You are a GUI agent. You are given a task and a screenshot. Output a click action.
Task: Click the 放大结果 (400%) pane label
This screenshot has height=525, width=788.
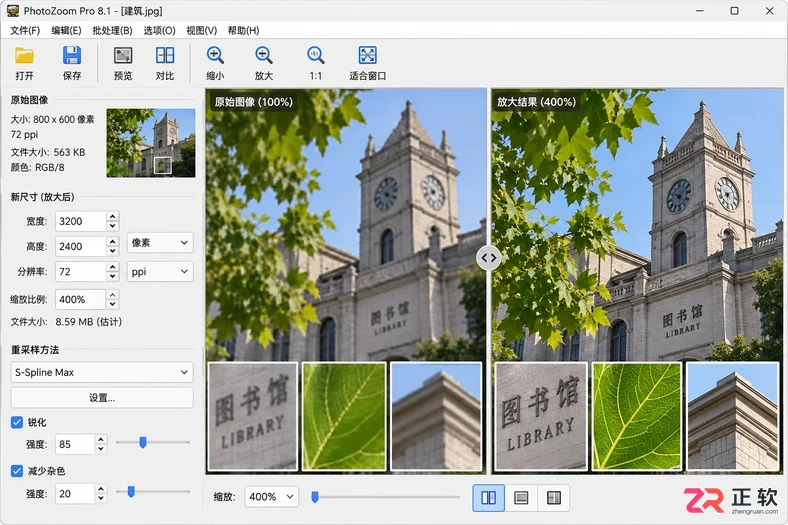536,102
